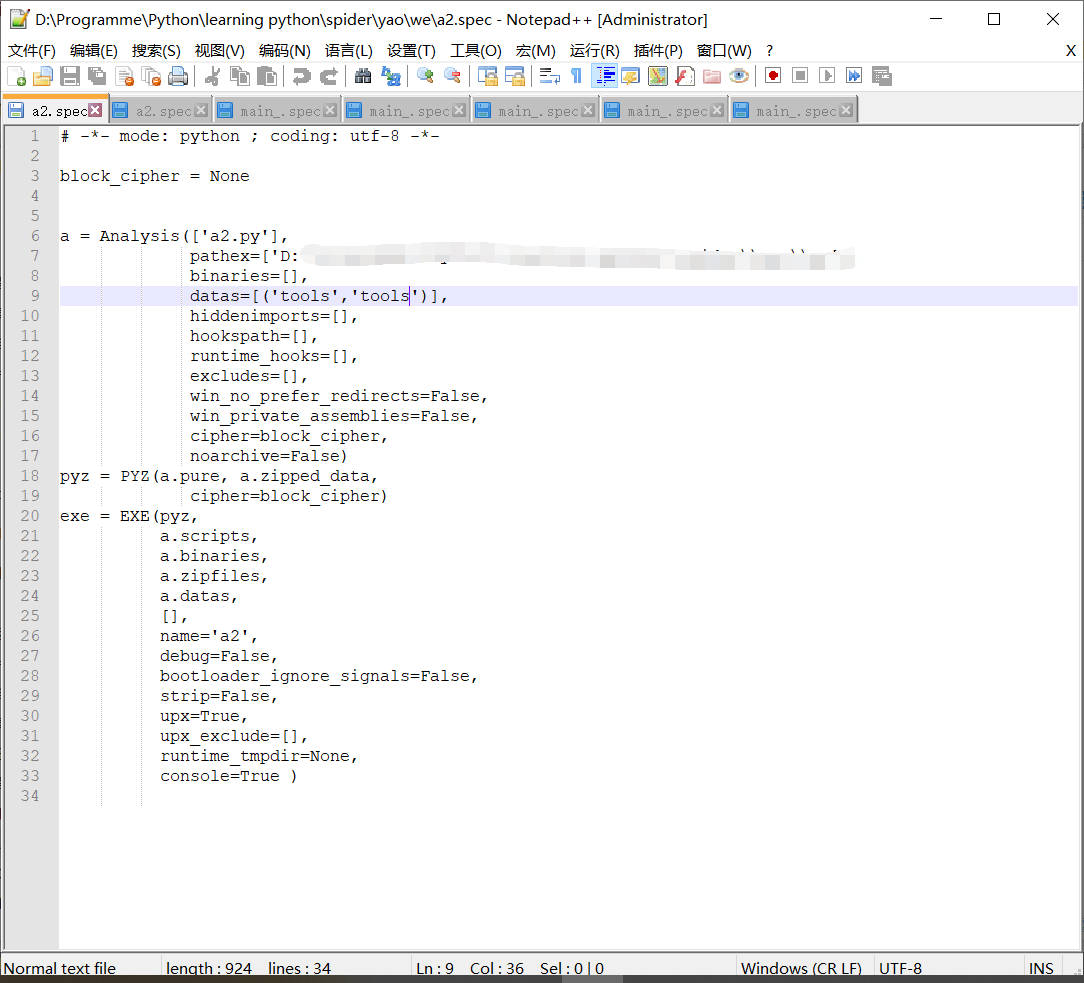
Task: Toggle Show All Characters pilcrow icon
Action: (x=576, y=76)
